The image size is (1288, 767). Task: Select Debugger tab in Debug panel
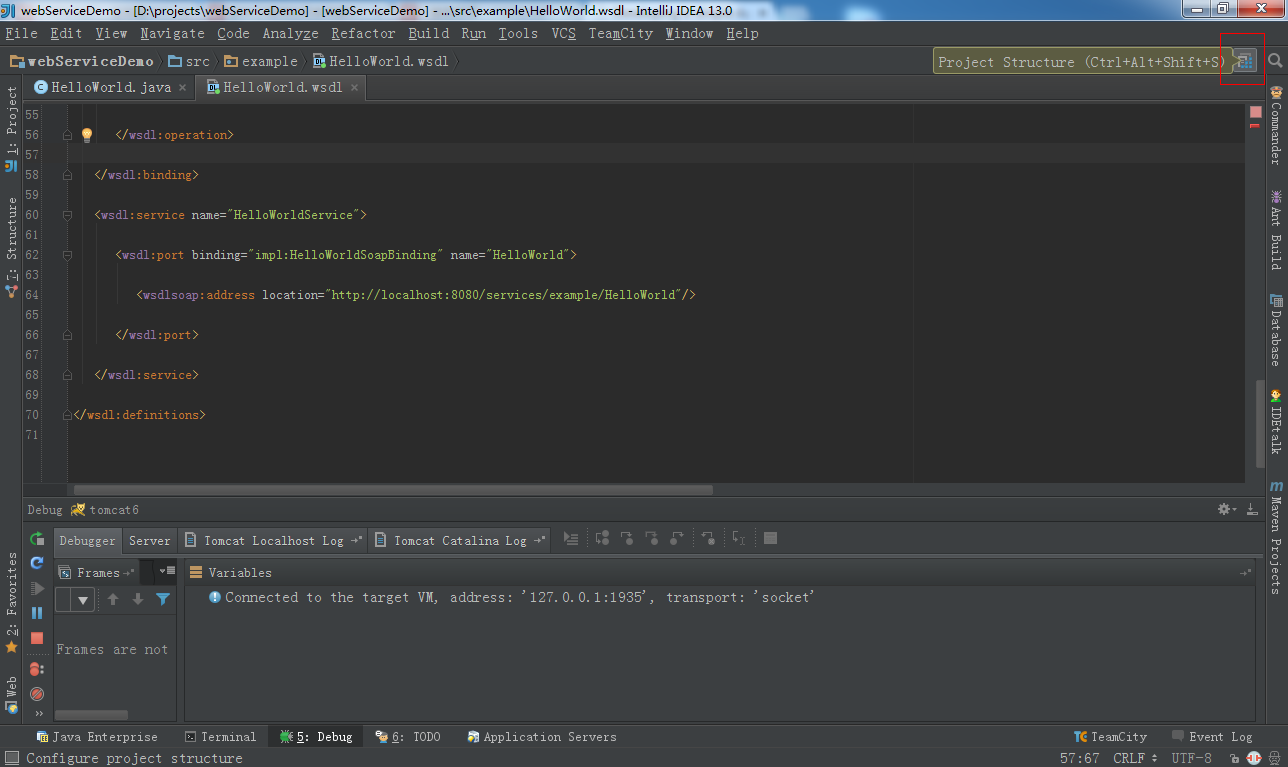[x=88, y=540]
